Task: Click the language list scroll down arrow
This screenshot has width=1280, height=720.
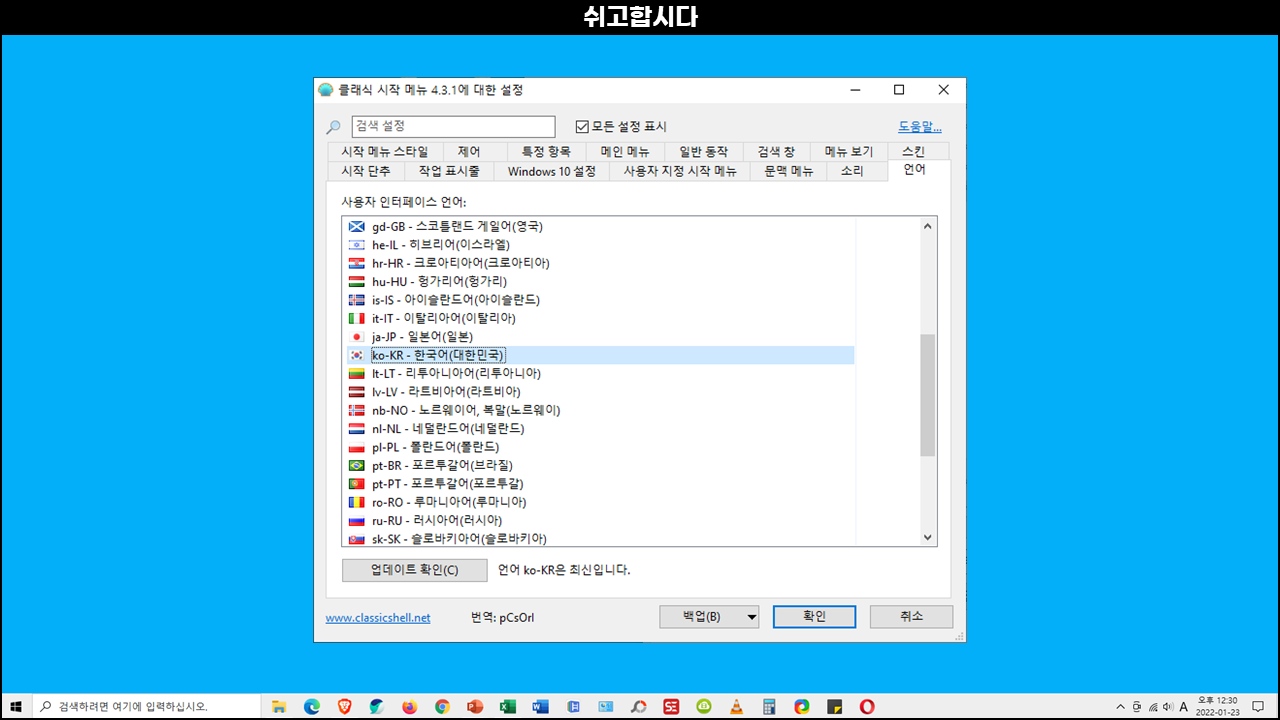Action: tap(928, 537)
